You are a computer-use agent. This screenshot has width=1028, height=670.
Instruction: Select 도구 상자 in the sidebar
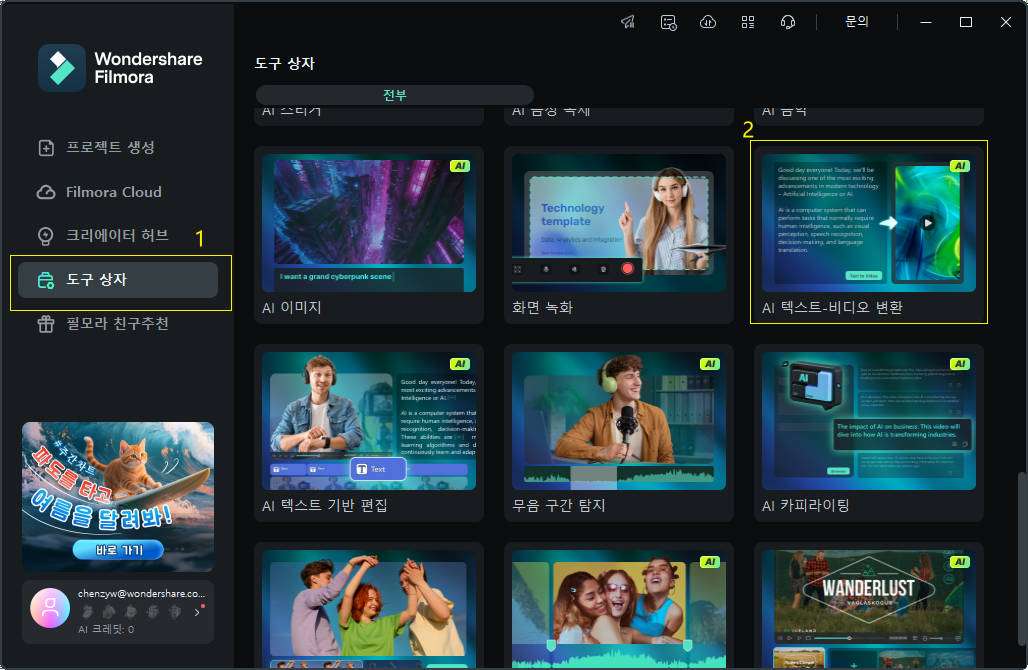pyautogui.click(x=118, y=280)
